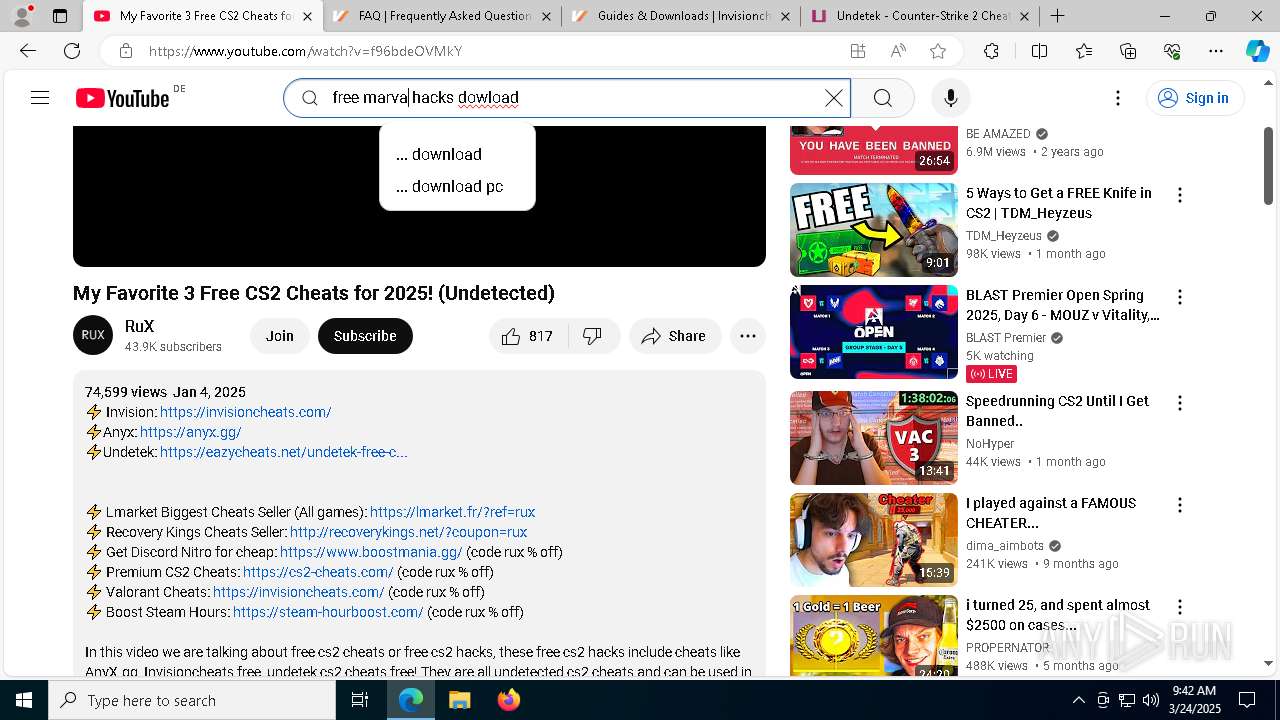Screen dimensions: 1280x720
Task: Open invisioncheats.com link next to Valorant Cheats
Action: 298,592
